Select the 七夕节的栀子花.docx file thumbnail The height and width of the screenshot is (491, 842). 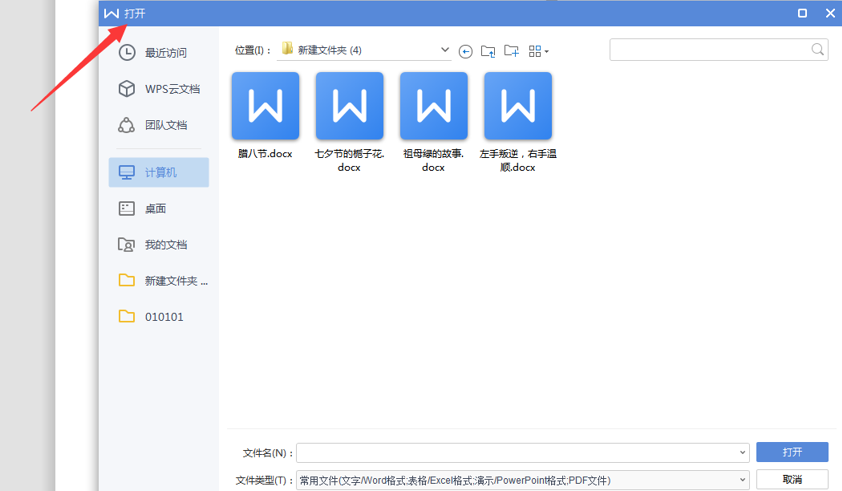coord(350,106)
